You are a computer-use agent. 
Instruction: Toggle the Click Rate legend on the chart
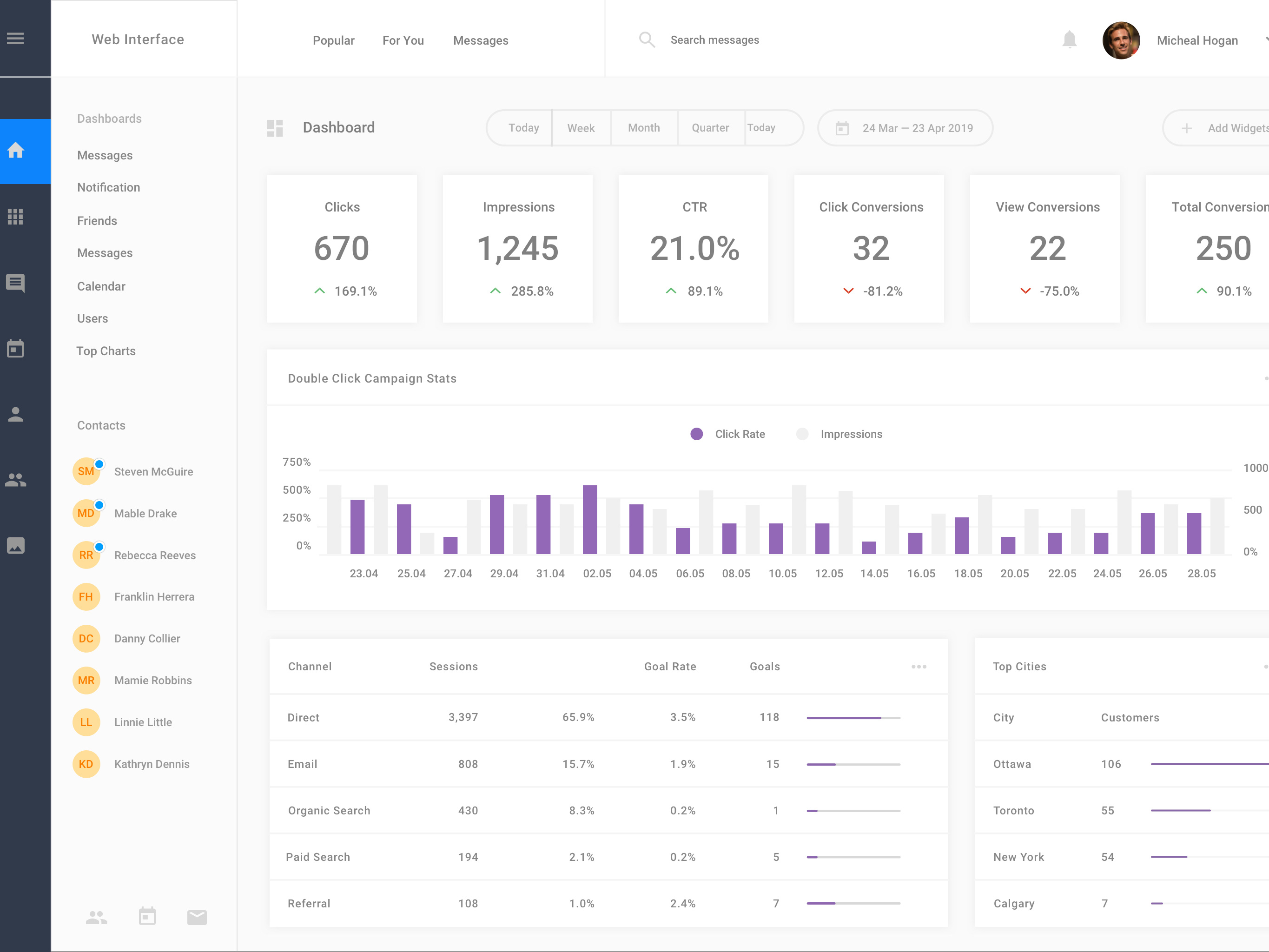(727, 434)
